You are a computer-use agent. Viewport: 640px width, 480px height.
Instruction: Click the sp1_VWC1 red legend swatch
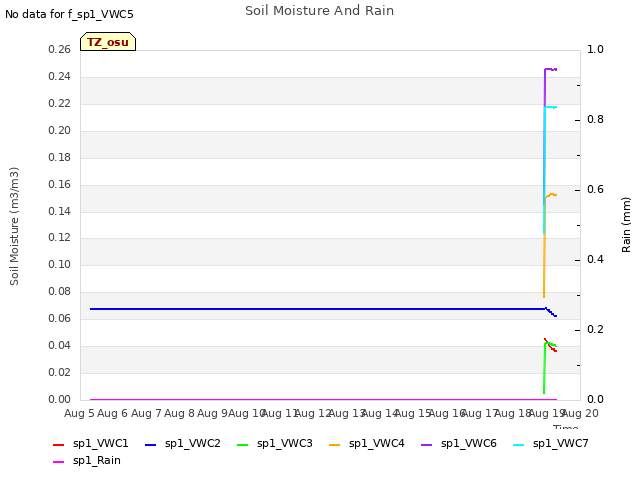coord(58,445)
